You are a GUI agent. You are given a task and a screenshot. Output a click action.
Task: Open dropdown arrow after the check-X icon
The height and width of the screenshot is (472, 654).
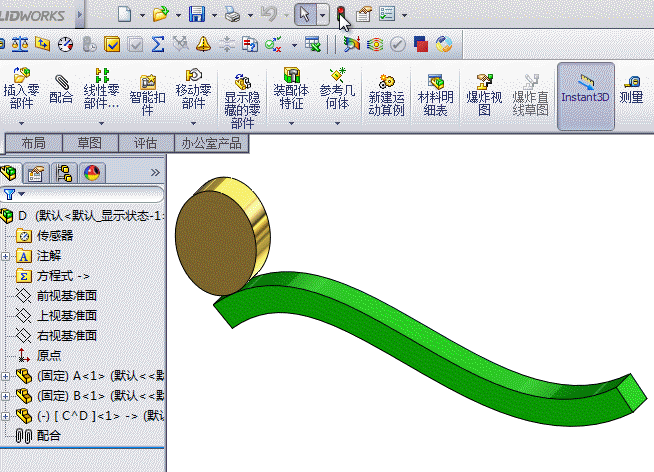click(x=294, y=45)
